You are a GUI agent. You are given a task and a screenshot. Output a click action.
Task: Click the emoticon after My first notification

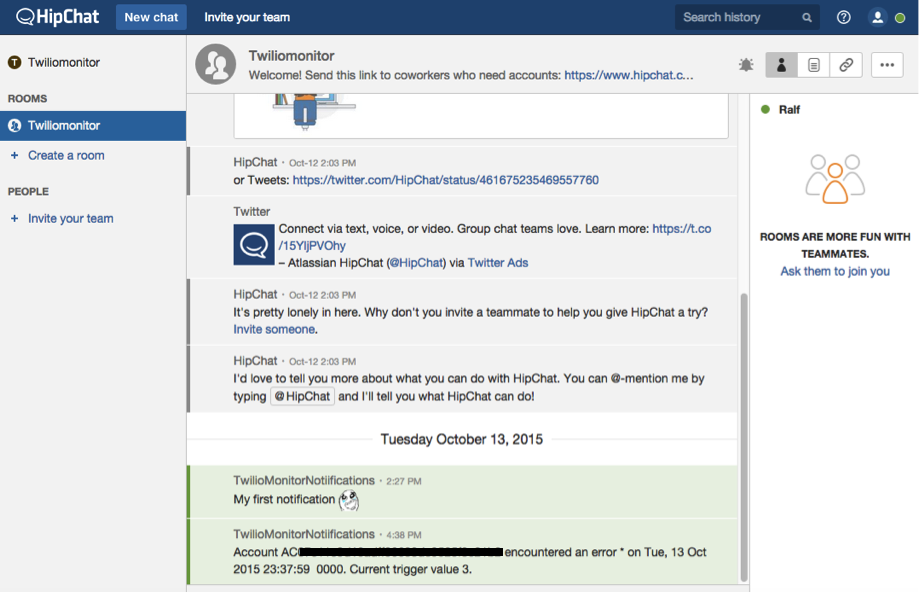point(349,500)
